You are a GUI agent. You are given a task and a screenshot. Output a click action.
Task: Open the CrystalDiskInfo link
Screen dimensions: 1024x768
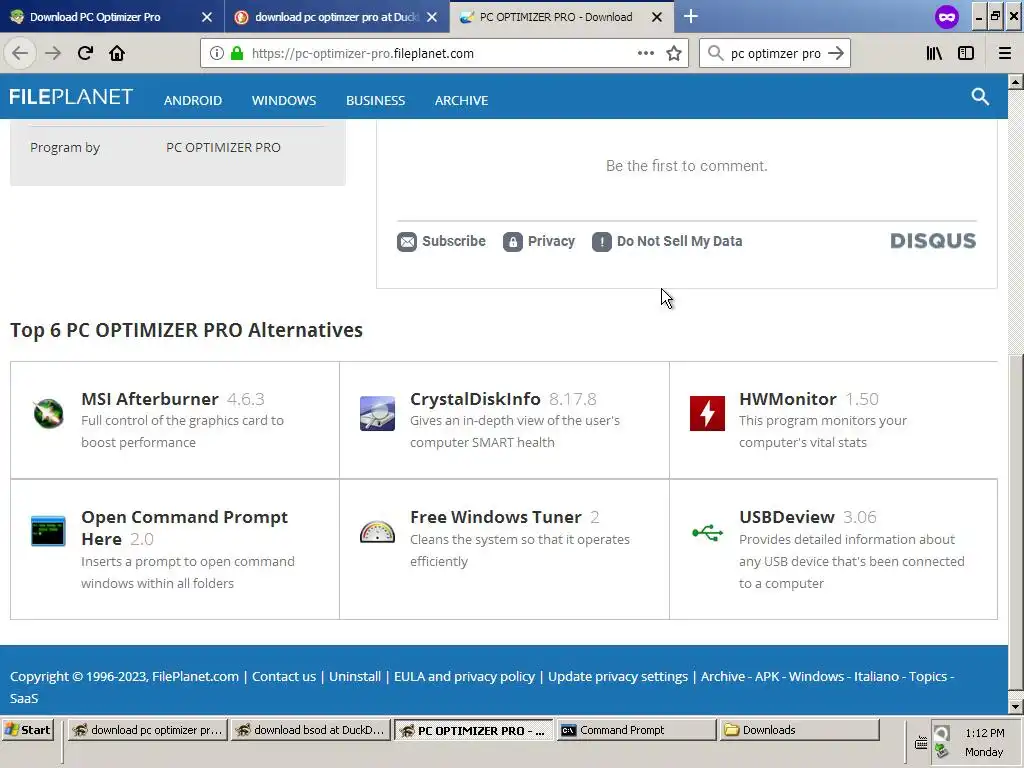pyautogui.click(x=475, y=399)
